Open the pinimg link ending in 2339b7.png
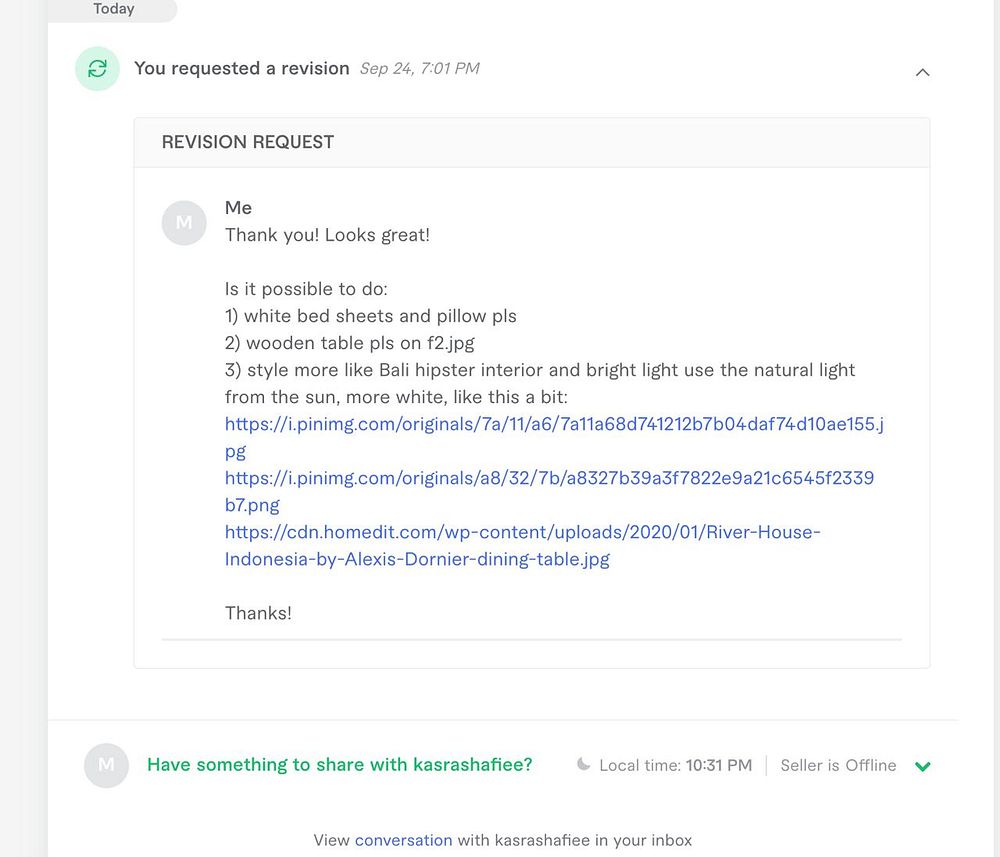1000x857 pixels. click(548, 478)
